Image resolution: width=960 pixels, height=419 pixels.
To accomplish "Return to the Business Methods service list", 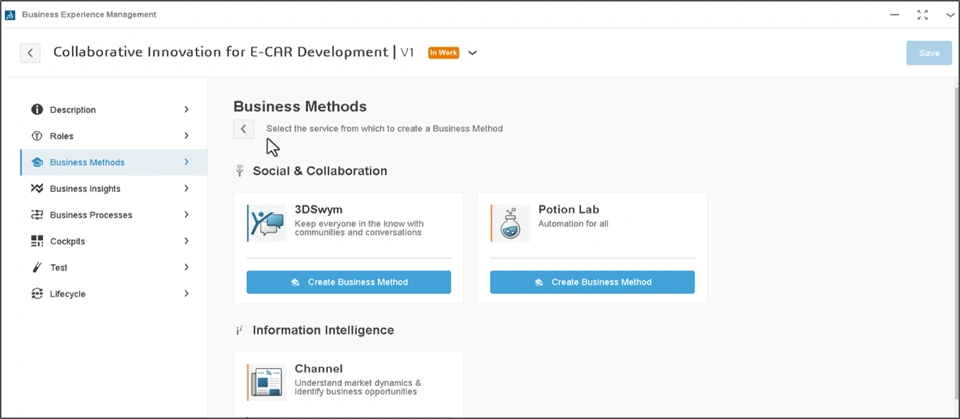I will (243, 129).
